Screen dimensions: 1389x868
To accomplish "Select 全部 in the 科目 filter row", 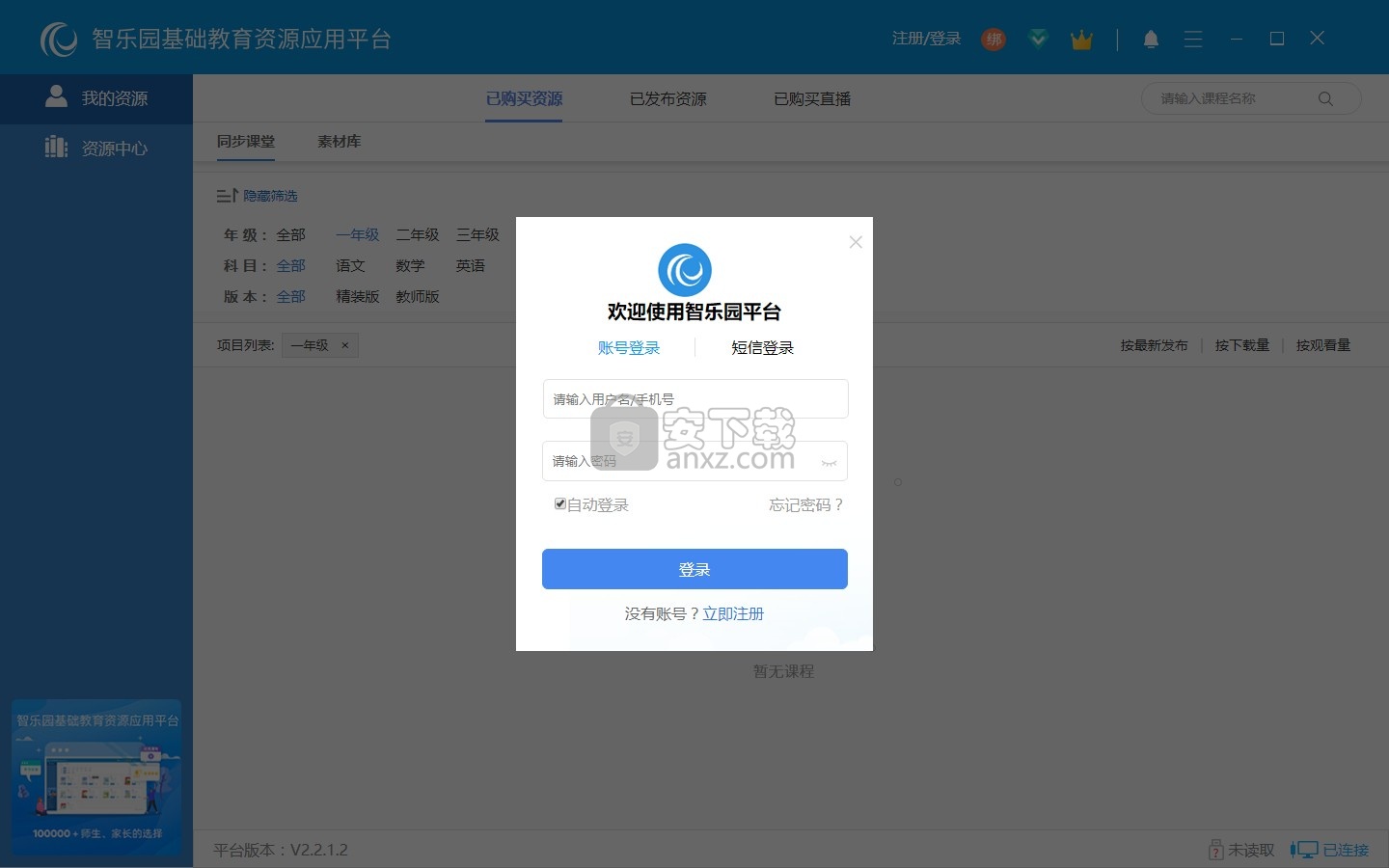I will (x=290, y=265).
